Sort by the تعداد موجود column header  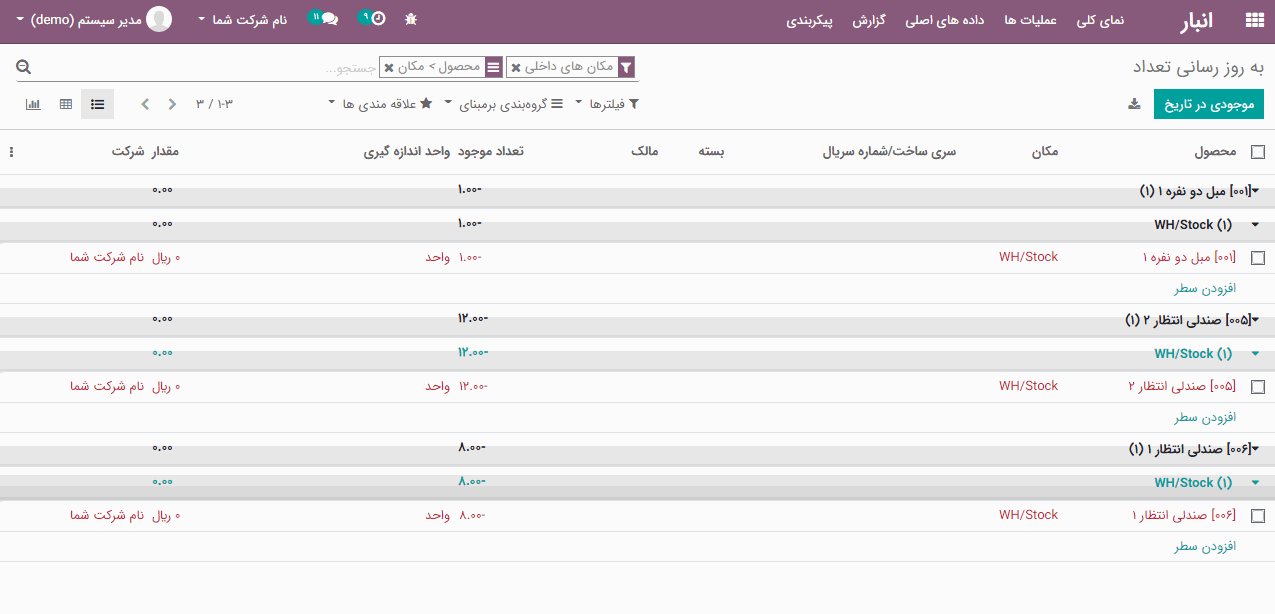click(x=491, y=152)
